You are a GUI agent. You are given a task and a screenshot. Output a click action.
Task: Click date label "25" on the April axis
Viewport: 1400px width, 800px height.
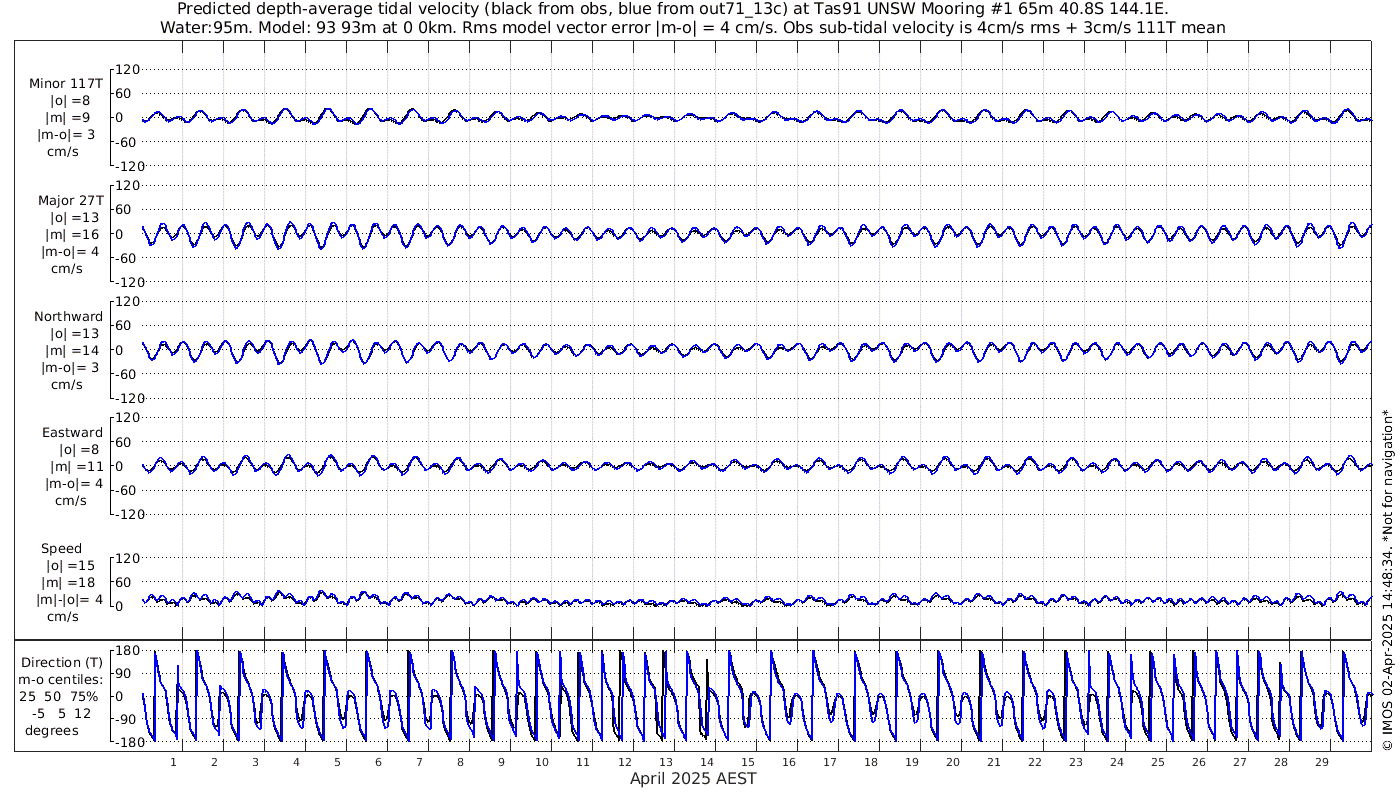tap(1157, 762)
